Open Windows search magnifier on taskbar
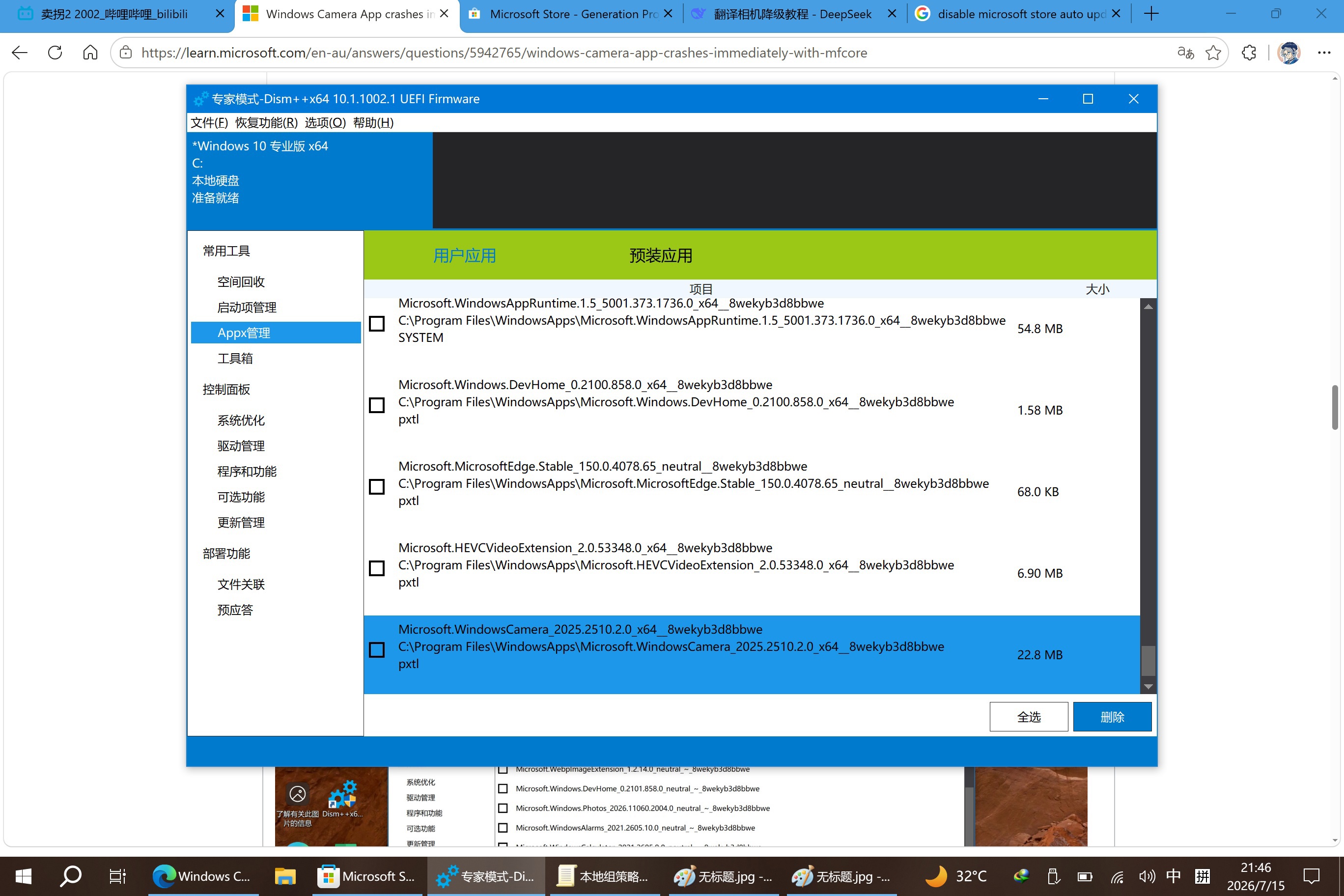Image resolution: width=1344 pixels, height=896 pixels. point(71,876)
